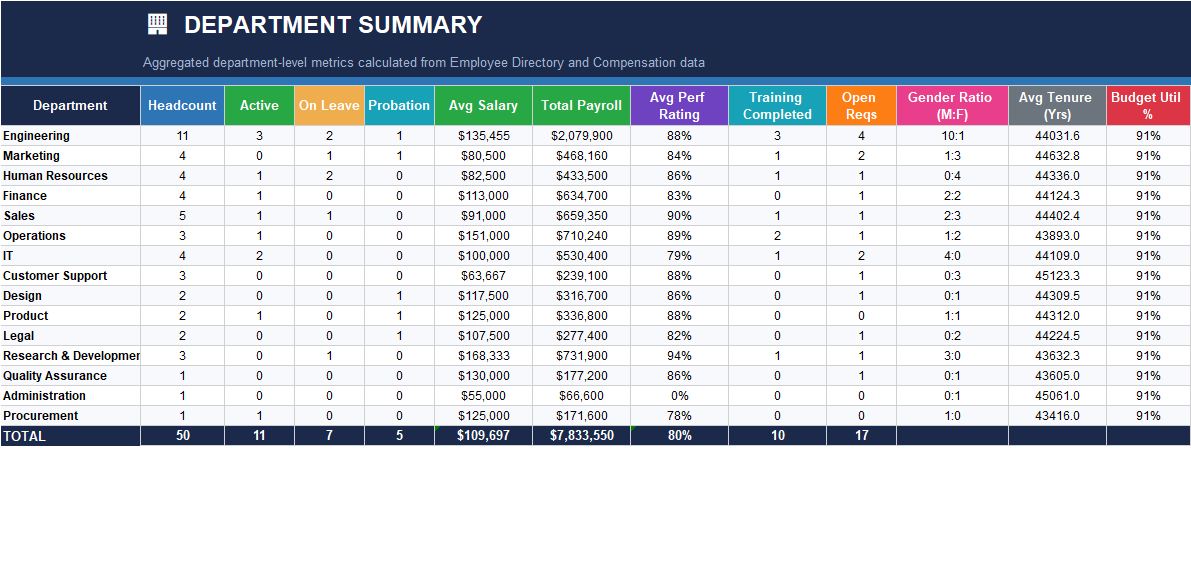The image size is (1191, 566).
Task: Click the Quality Assurance row label
Action: click(71, 376)
